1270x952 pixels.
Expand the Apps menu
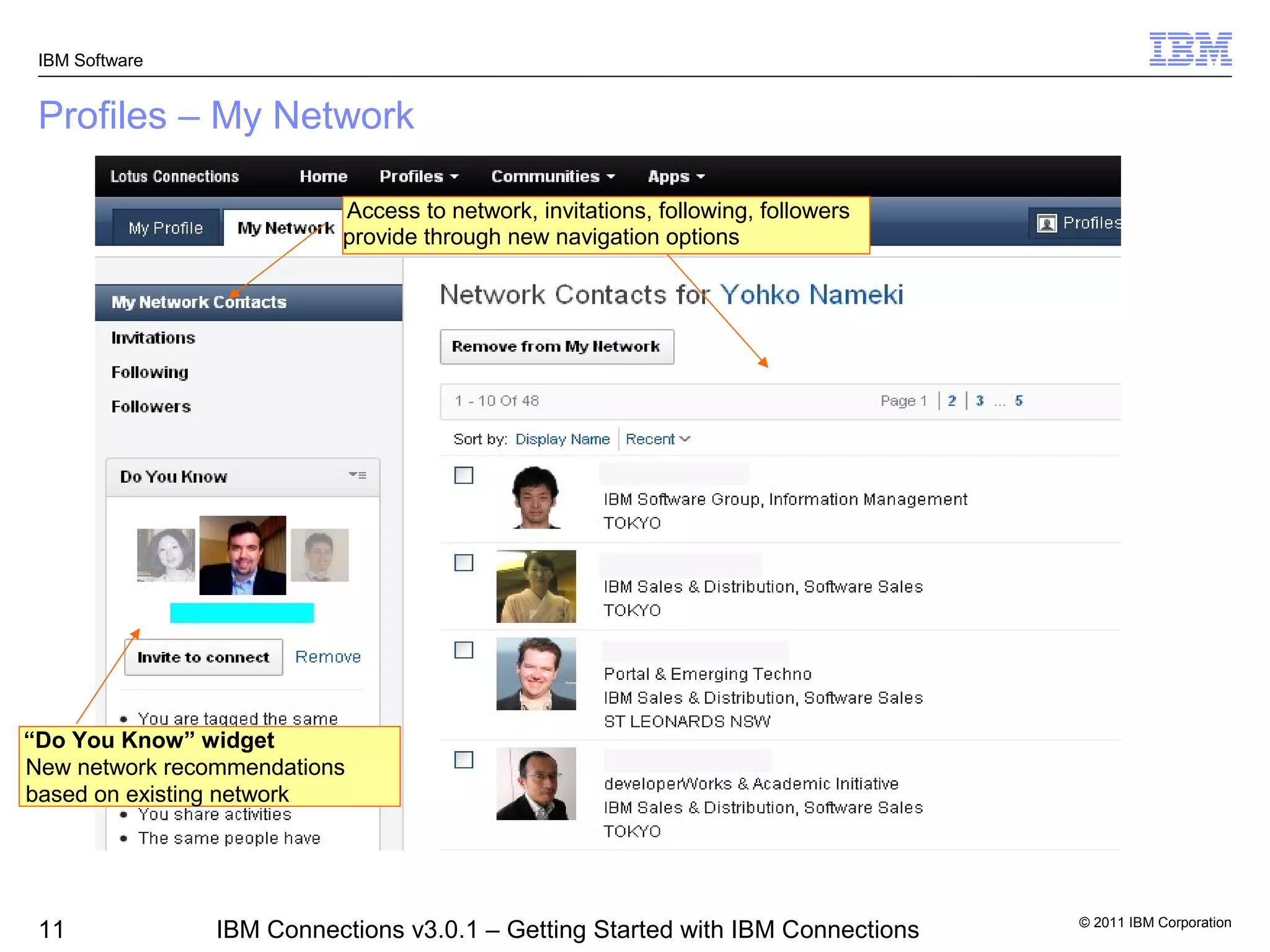pyautogui.click(x=677, y=177)
